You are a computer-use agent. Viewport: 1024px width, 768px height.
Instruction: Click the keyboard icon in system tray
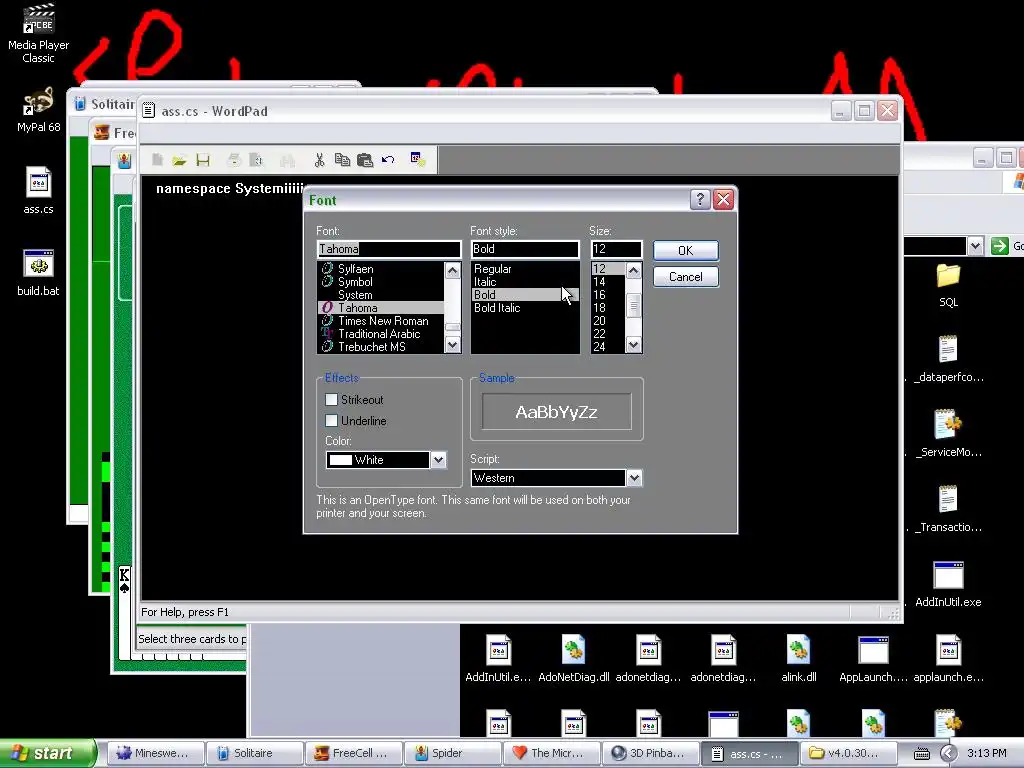pos(921,754)
